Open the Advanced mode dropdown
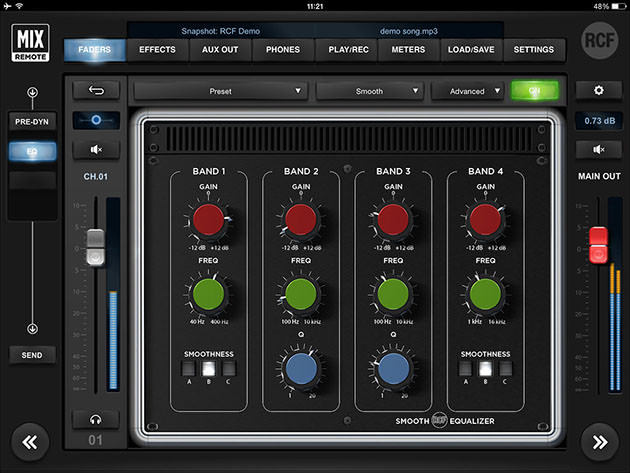The height and width of the screenshot is (473, 630). pos(466,91)
